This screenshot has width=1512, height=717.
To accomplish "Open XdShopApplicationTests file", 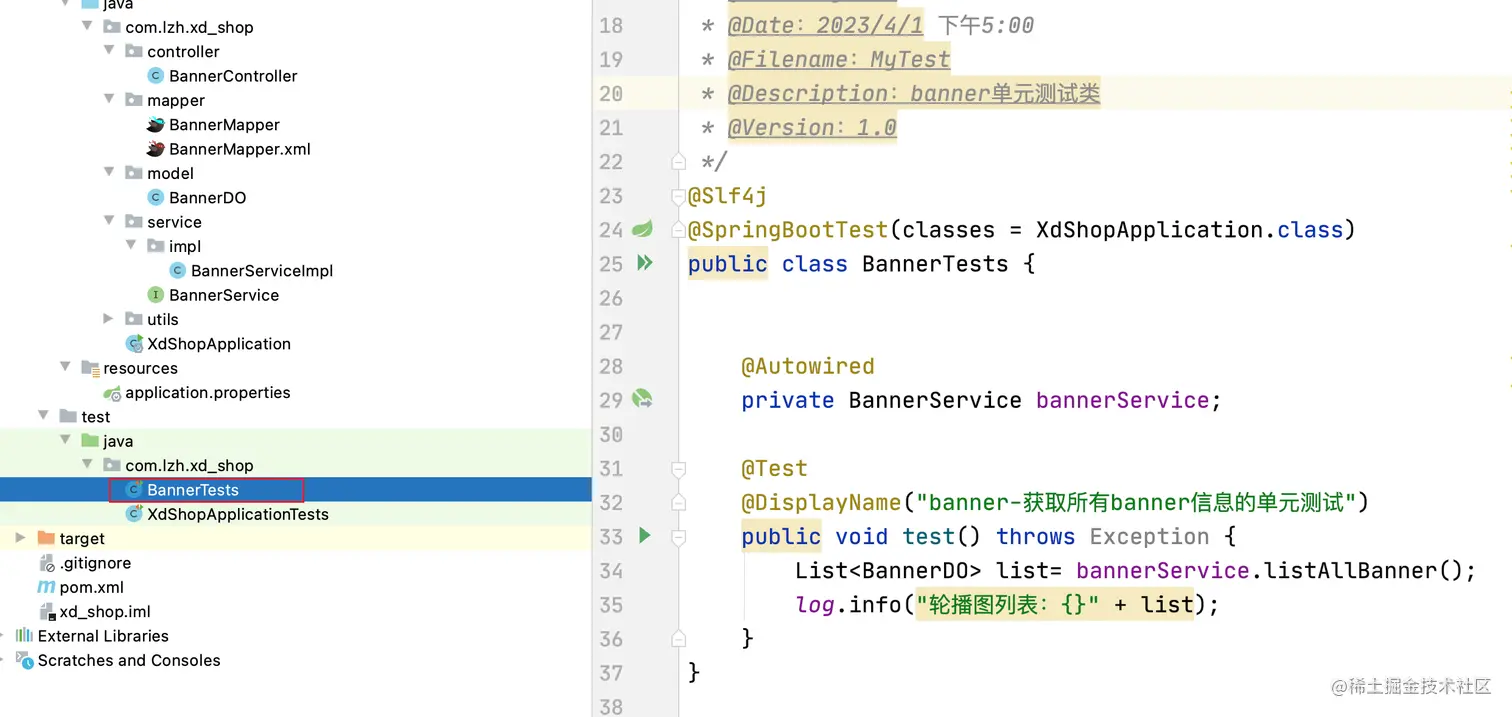I will coord(238,514).
